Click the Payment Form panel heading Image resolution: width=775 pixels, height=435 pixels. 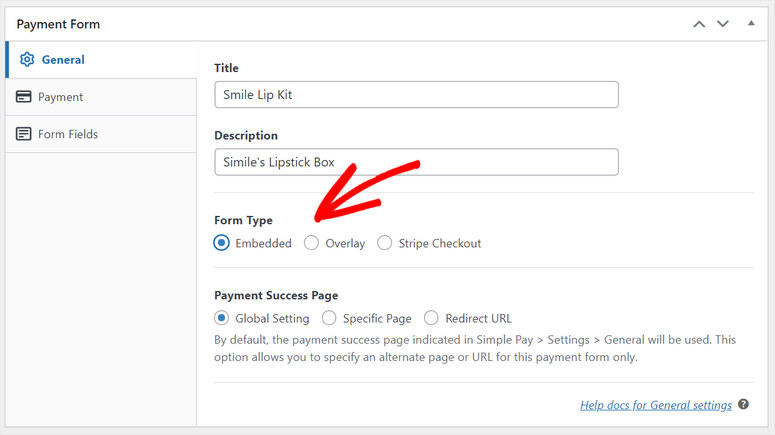tap(58, 24)
